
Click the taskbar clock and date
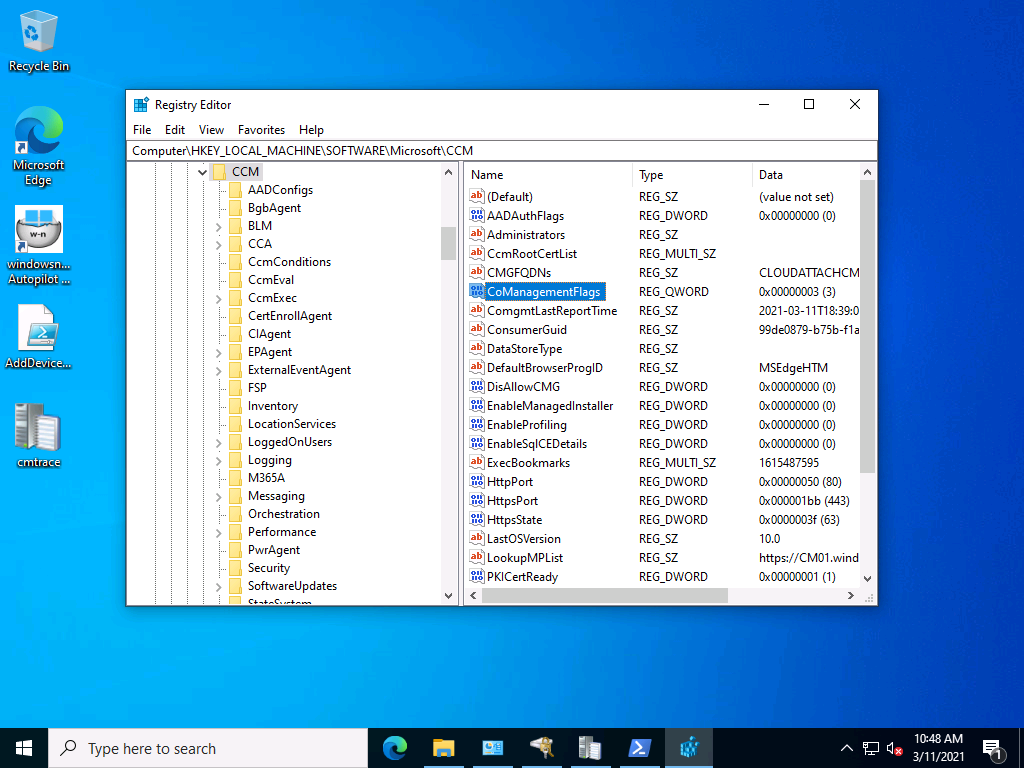tap(938, 748)
